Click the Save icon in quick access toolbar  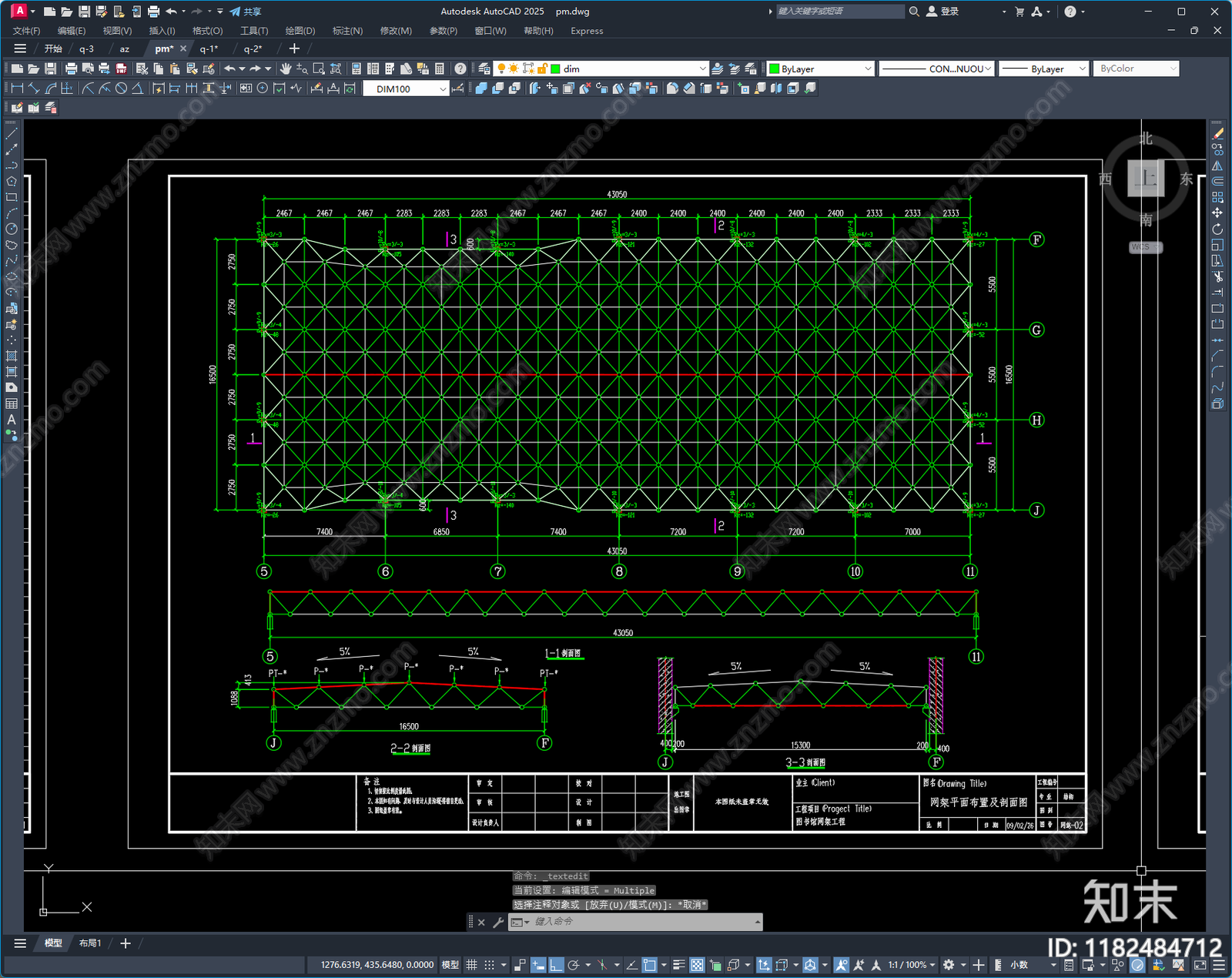84,12
